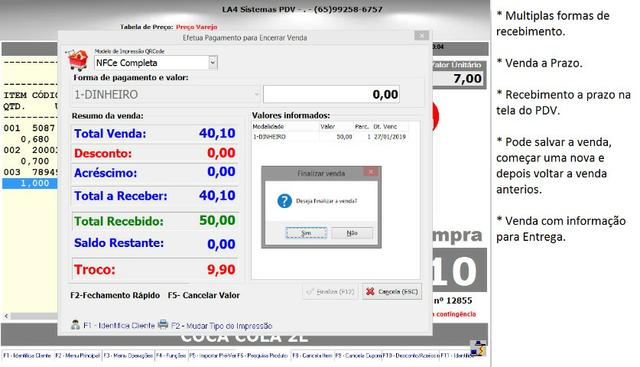Click the Não button

coord(352,233)
